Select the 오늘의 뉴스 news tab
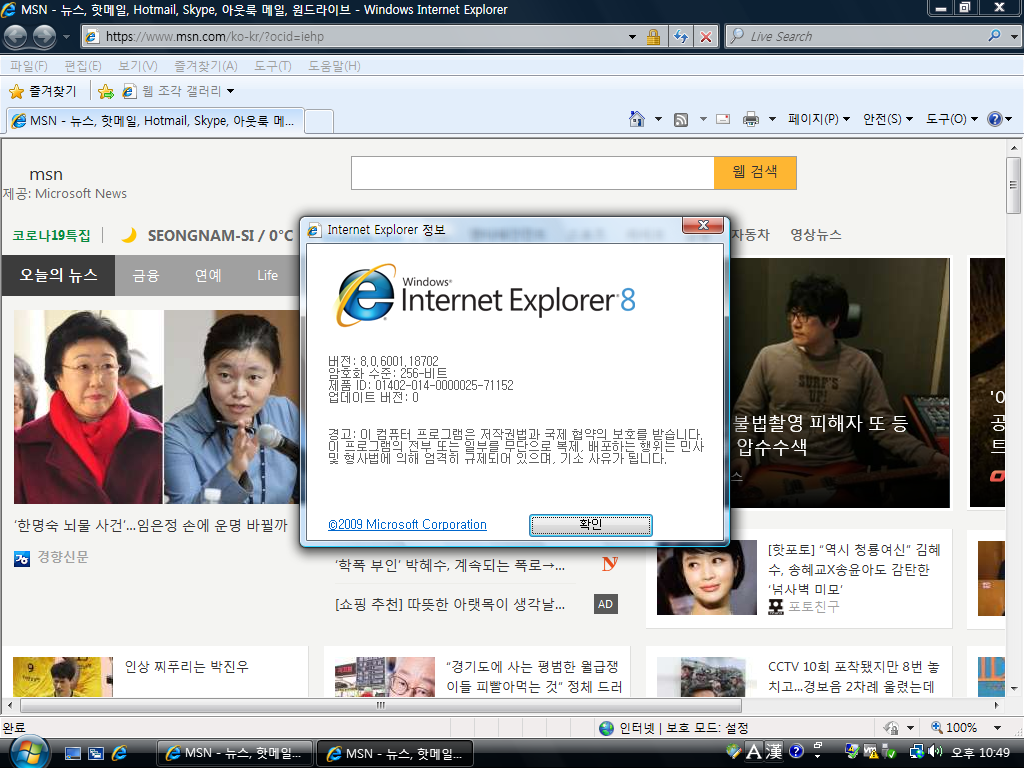Screen dimensions: 1024x768 pos(58,275)
